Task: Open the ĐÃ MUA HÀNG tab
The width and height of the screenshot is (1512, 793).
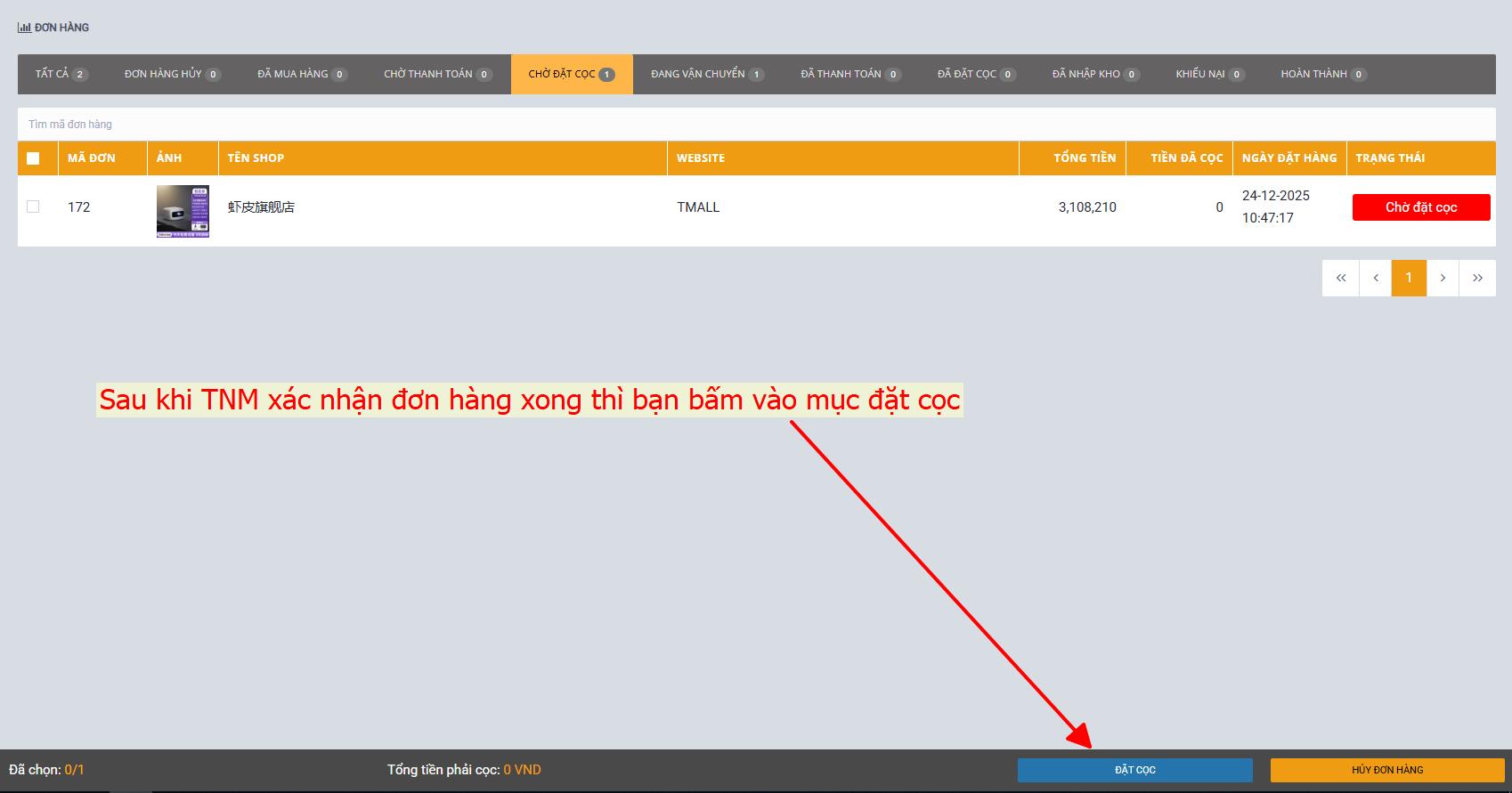Action: [302, 74]
